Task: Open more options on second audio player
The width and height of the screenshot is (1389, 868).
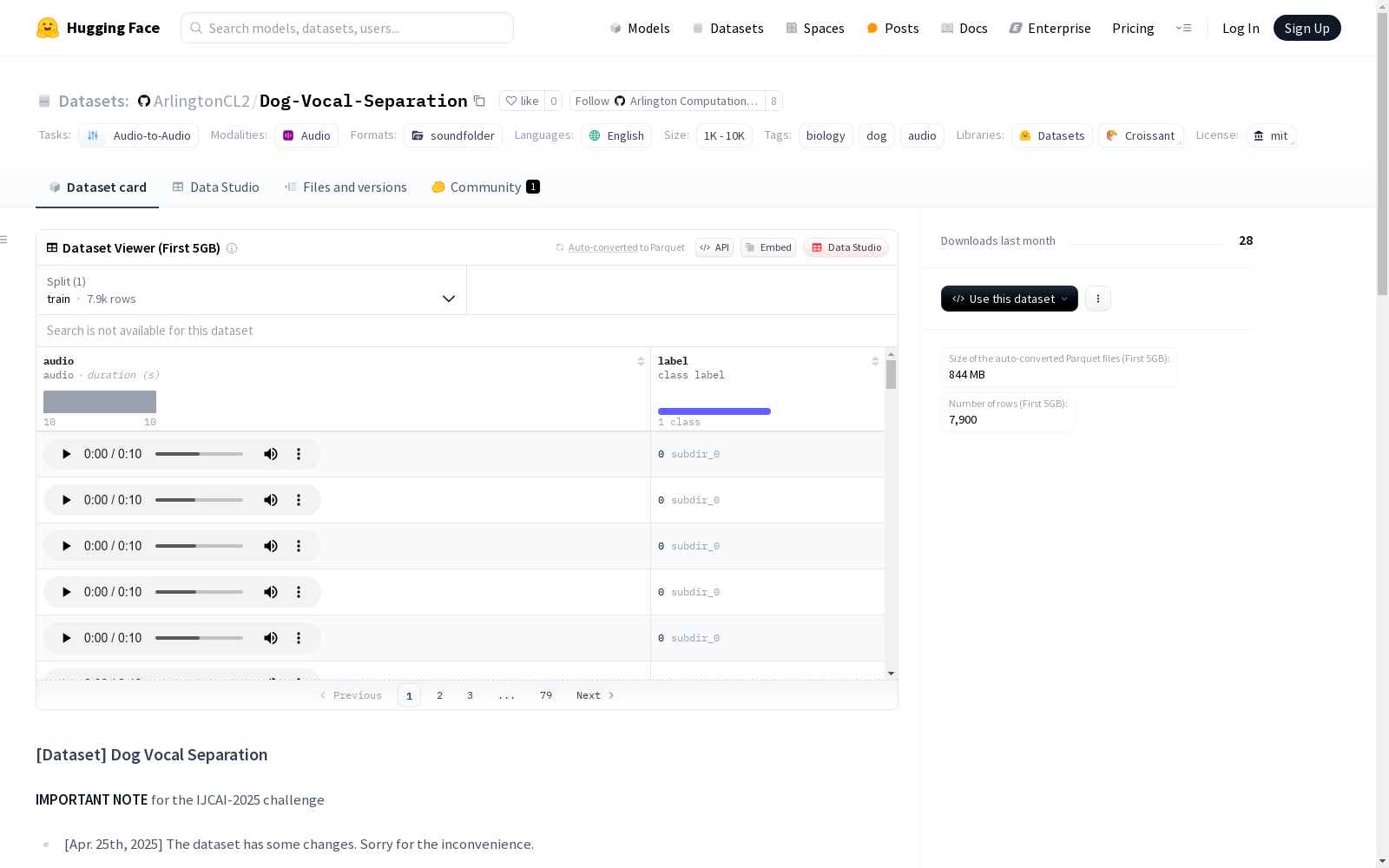Action: pos(299,500)
